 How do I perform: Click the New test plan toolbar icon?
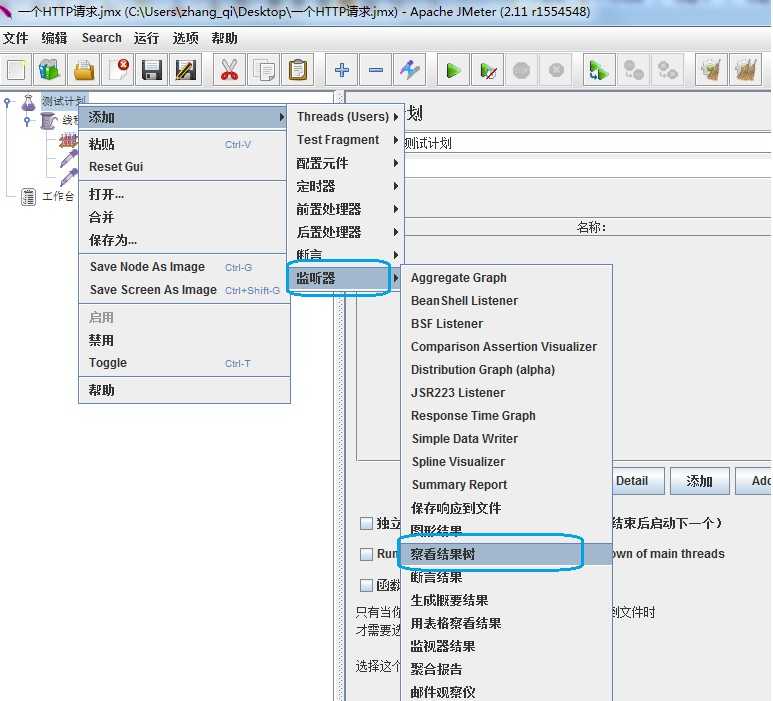(x=16, y=70)
